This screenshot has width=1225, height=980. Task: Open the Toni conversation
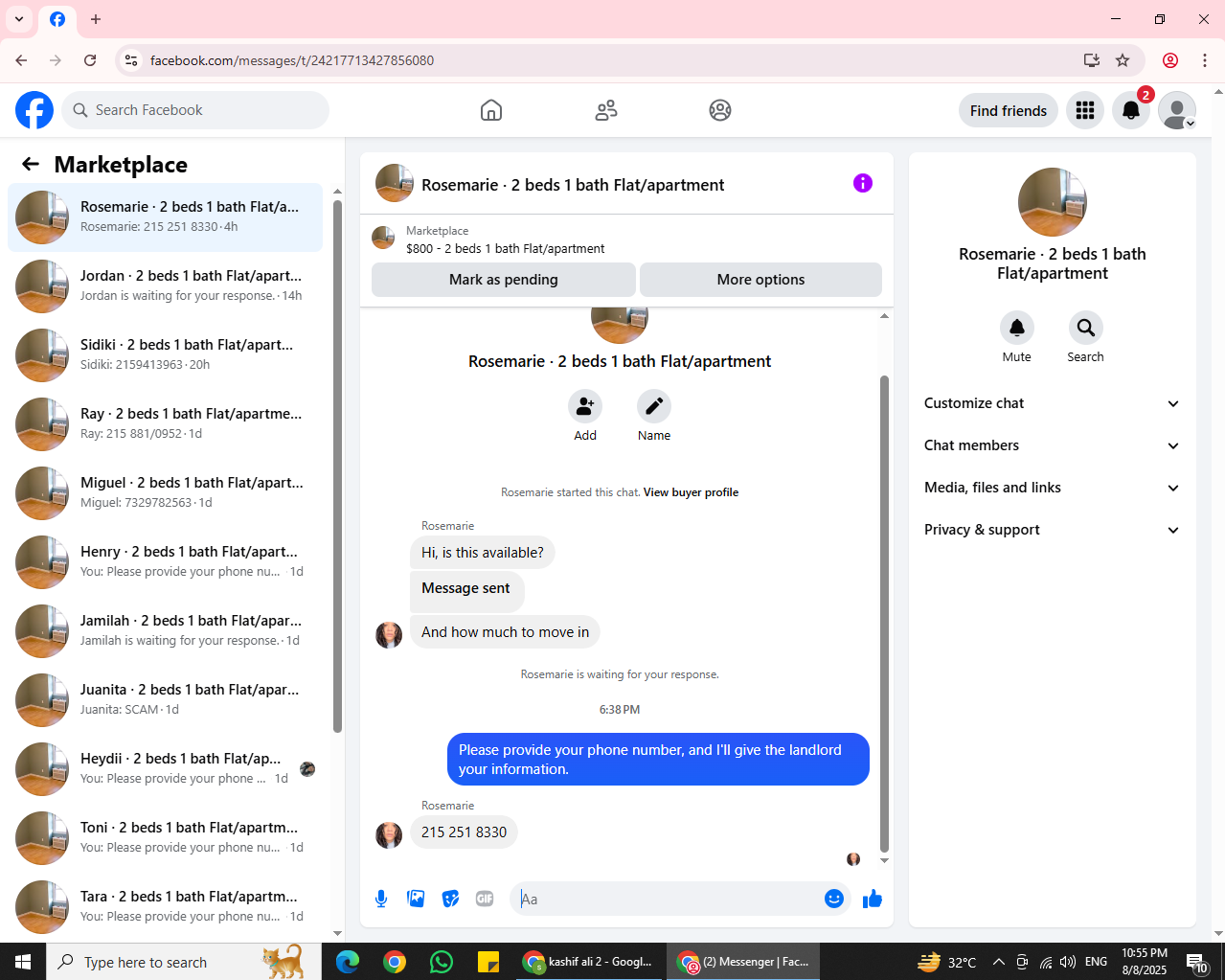coord(166,838)
